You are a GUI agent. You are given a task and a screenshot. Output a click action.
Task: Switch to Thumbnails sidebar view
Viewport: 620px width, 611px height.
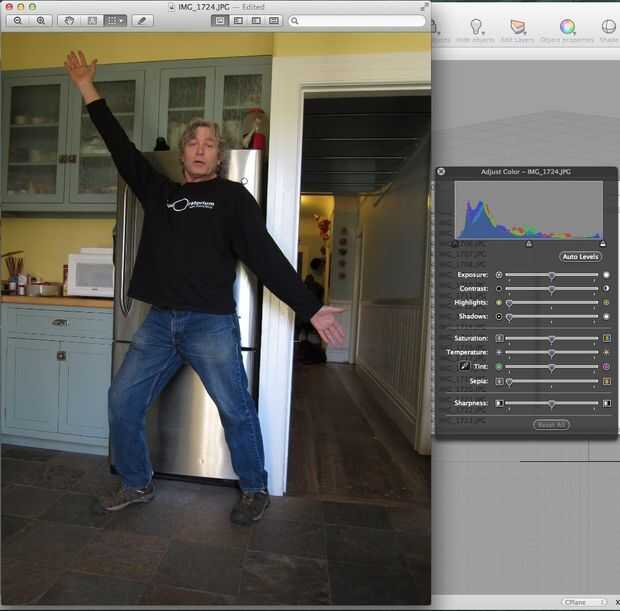238,21
